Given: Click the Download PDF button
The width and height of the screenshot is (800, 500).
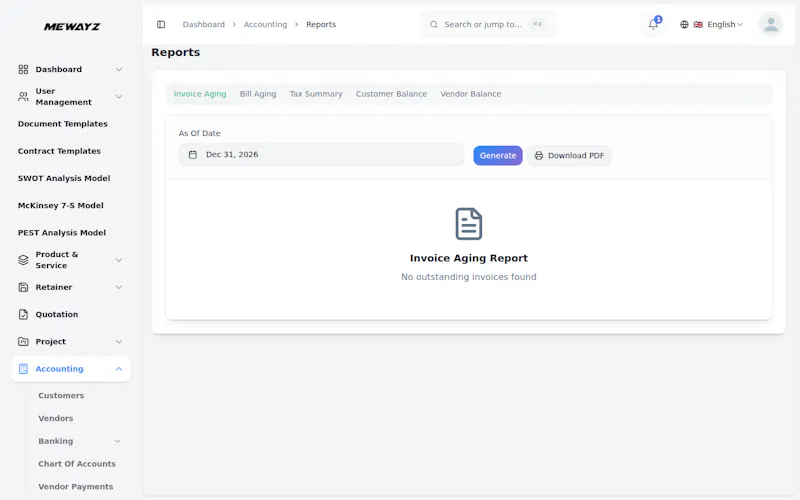Looking at the screenshot, I should pos(569,156).
